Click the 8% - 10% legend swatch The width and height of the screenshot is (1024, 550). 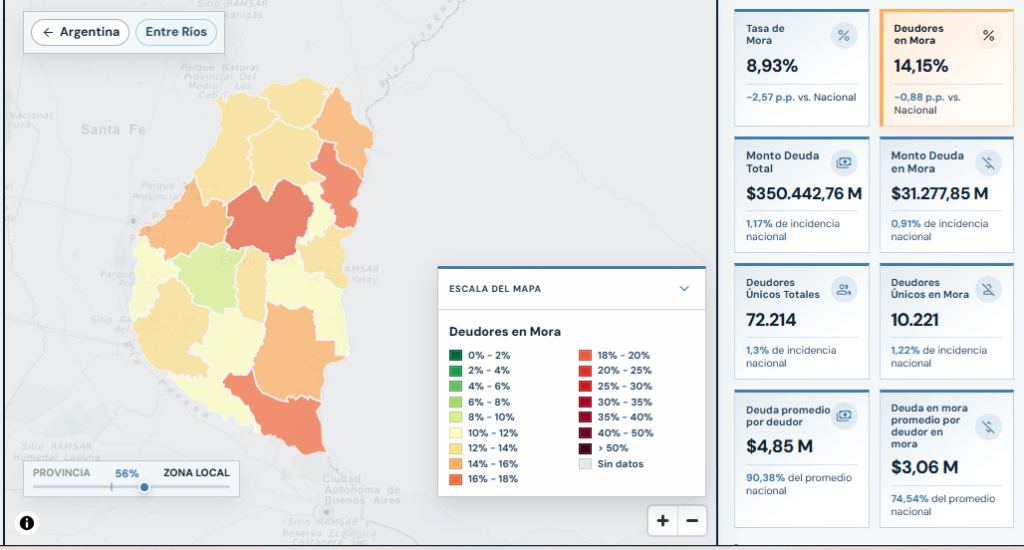tap(455, 417)
